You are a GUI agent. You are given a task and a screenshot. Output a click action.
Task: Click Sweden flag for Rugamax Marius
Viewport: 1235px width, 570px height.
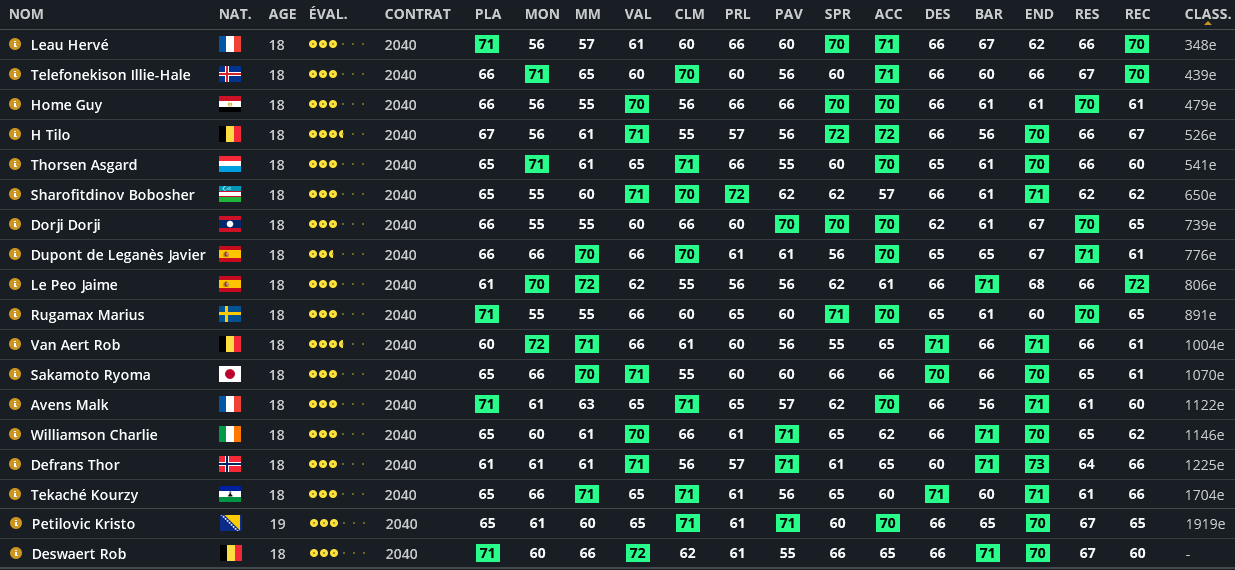(230, 314)
